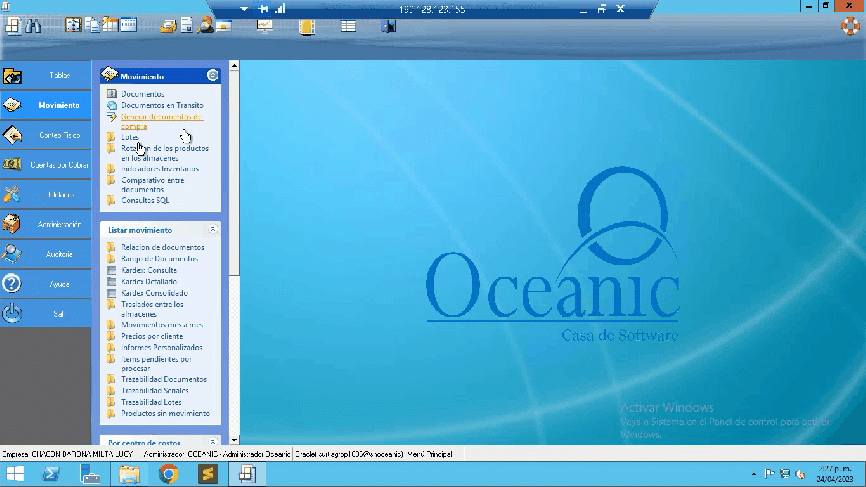The image size is (866, 487).
Task: Click the exit door icon in toolbar
Action: [x=387, y=26]
